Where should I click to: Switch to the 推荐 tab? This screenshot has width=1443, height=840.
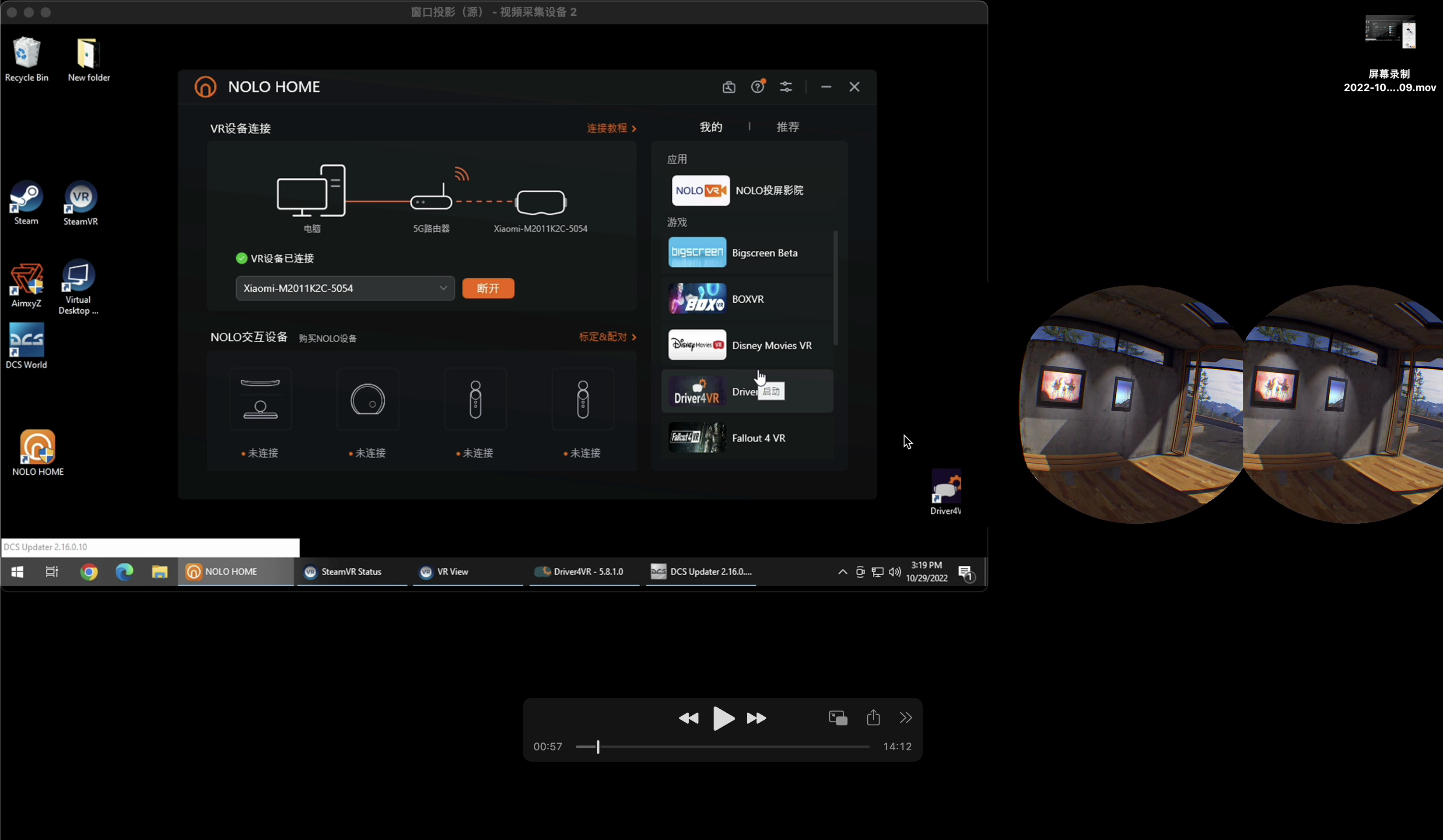coord(788,127)
